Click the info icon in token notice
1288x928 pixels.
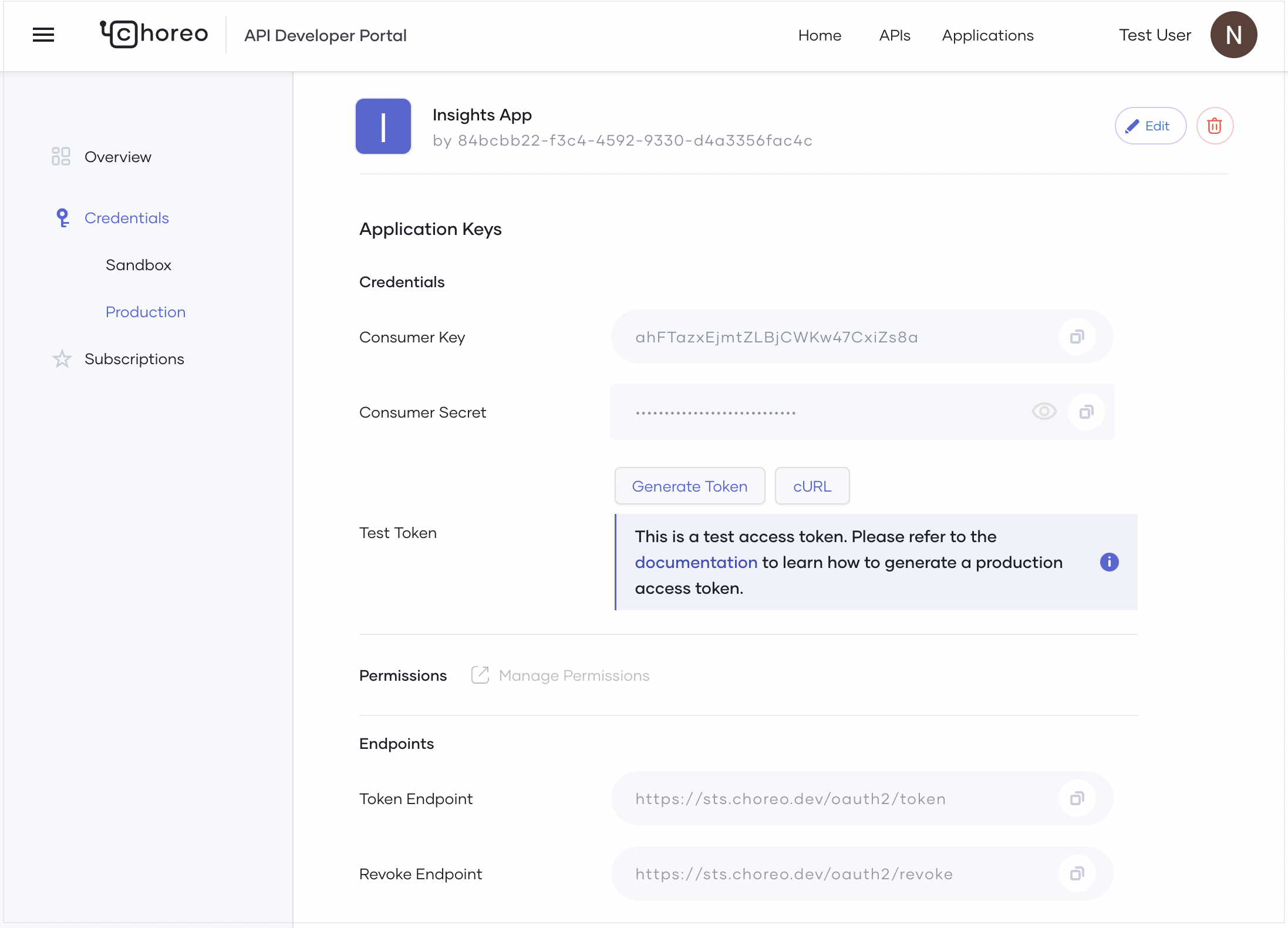(1109, 562)
